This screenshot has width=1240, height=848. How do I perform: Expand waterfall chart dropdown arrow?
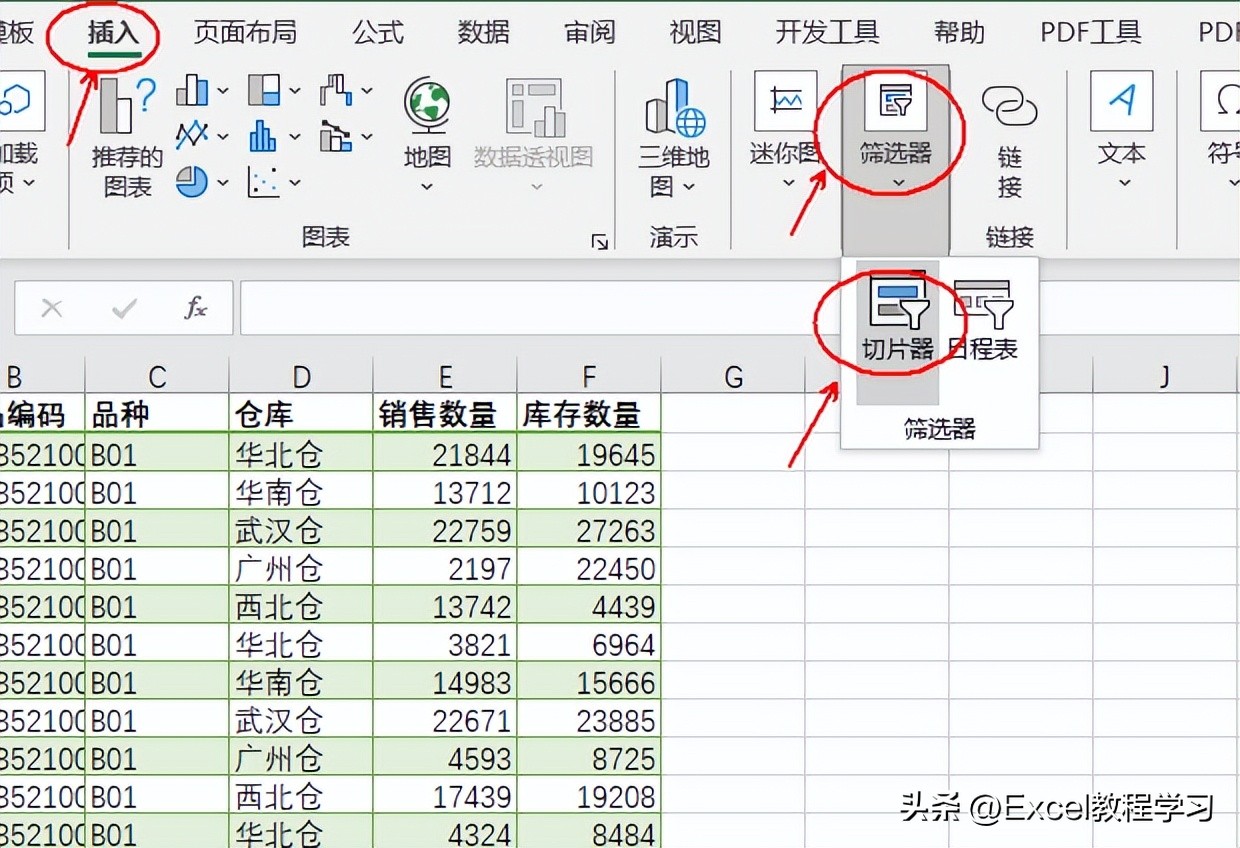tap(367, 91)
